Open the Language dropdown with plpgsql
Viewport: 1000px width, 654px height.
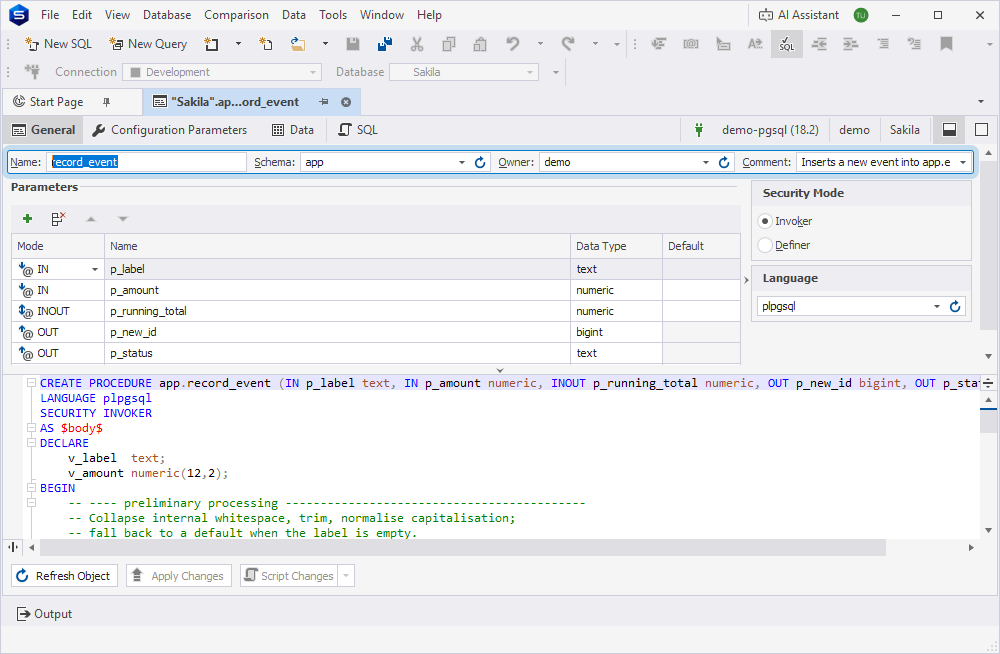click(937, 306)
